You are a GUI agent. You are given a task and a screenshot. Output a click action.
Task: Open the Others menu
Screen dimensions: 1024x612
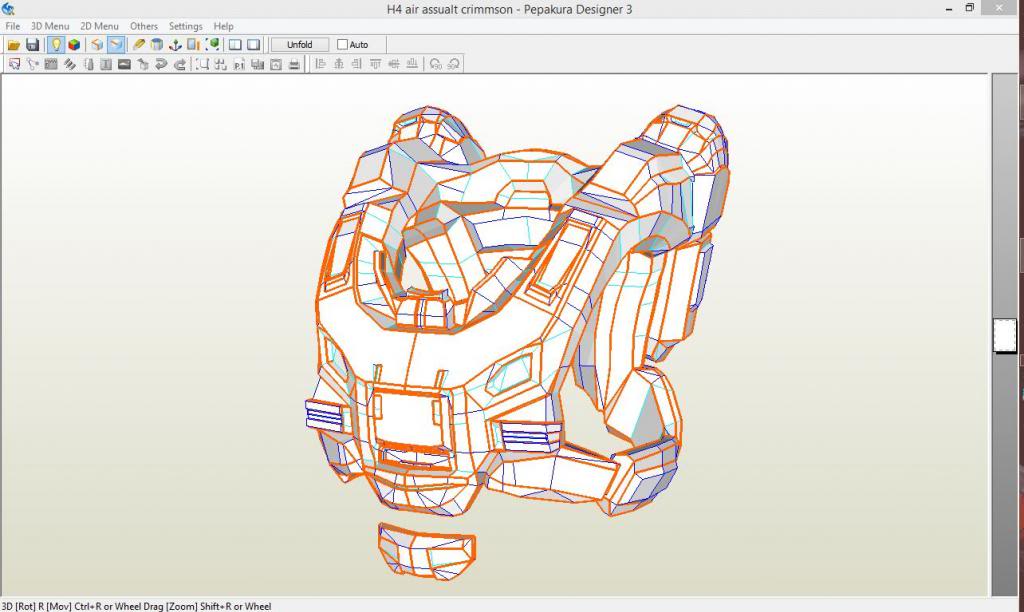[144, 26]
